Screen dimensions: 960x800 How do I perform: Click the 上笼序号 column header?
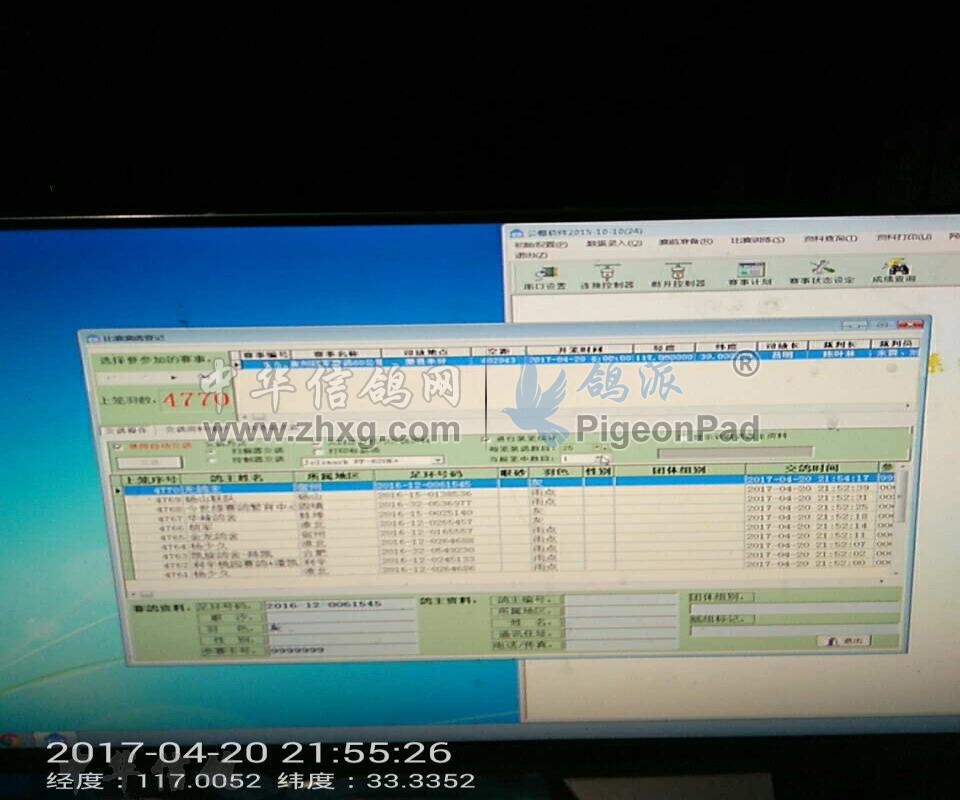151,479
